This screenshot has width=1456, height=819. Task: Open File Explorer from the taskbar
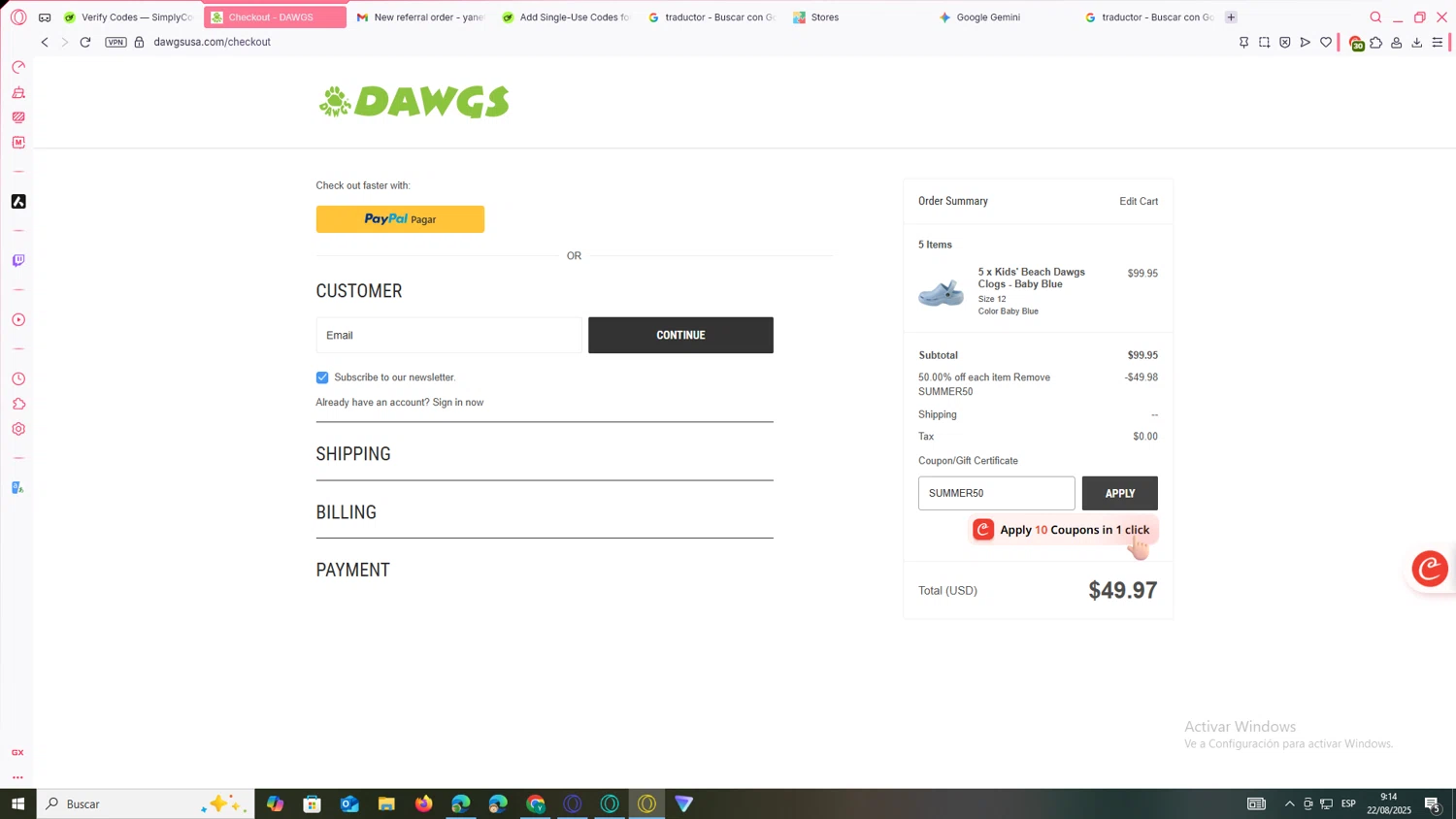tap(386, 803)
